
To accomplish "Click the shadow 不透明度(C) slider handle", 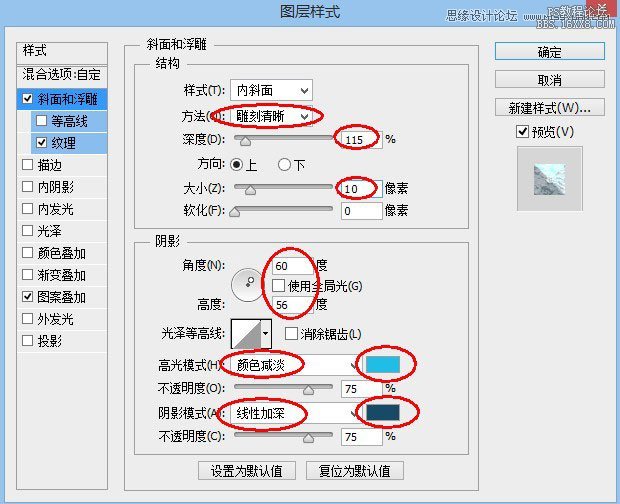I will click(308, 438).
